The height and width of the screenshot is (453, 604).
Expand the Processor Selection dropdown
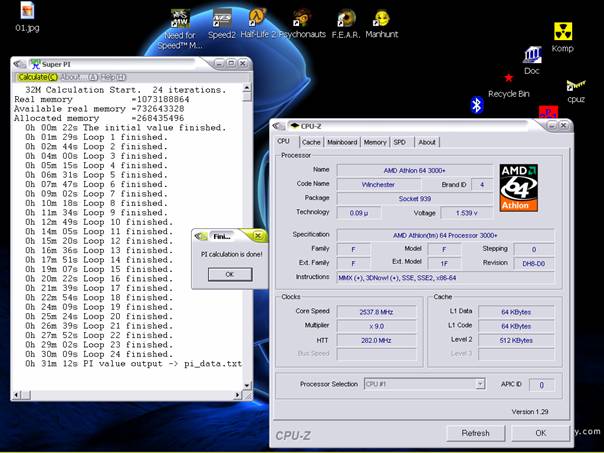tap(480, 384)
